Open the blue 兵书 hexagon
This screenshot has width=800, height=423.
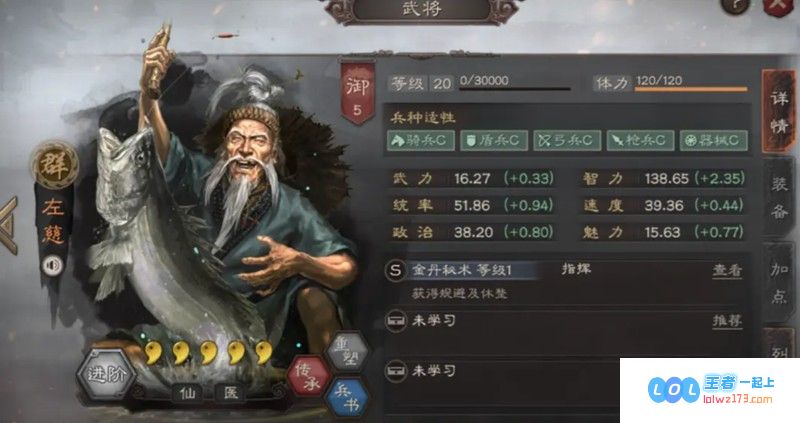click(347, 399)
